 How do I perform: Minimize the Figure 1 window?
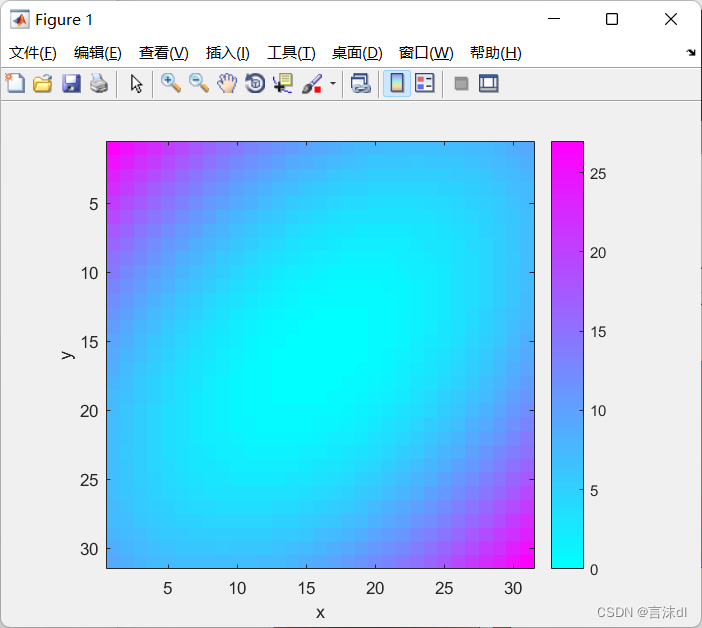[554, 19]
